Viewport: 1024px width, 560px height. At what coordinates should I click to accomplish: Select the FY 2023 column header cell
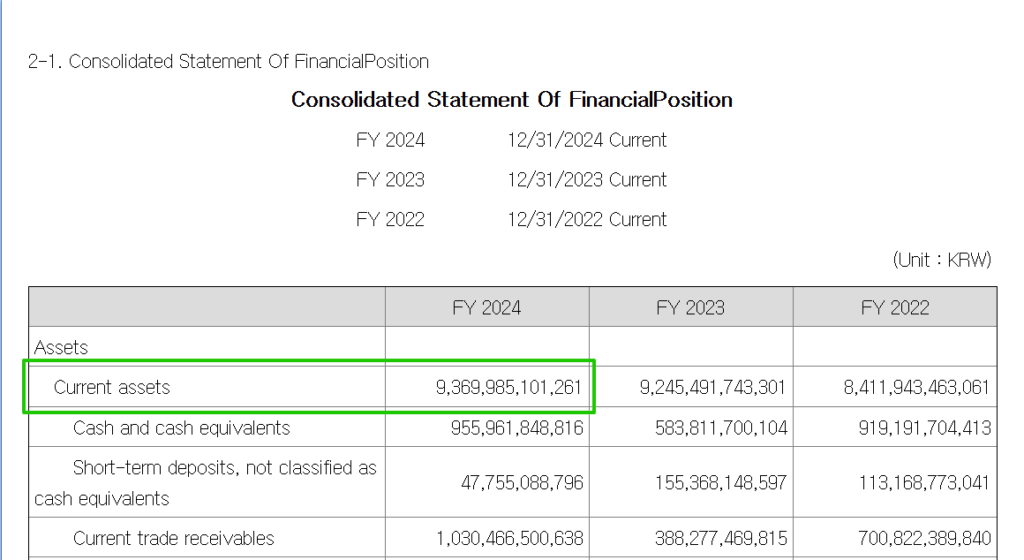(691, 307)
